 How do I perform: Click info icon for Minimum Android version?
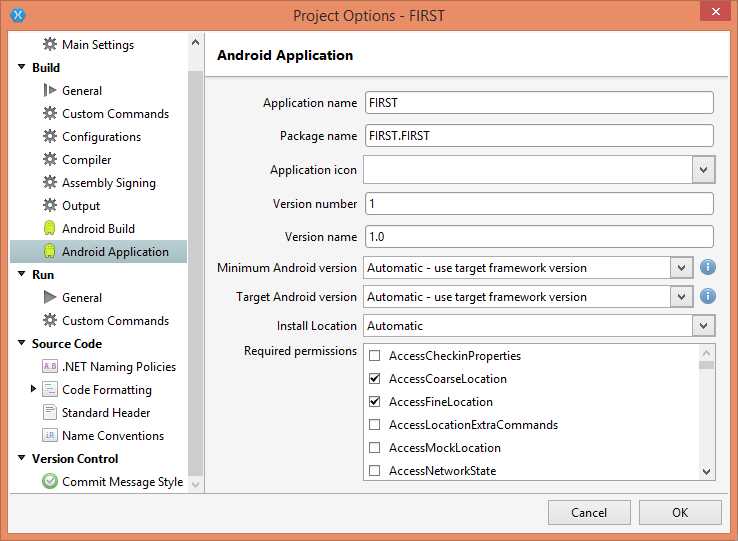click(x=708, y=267)
